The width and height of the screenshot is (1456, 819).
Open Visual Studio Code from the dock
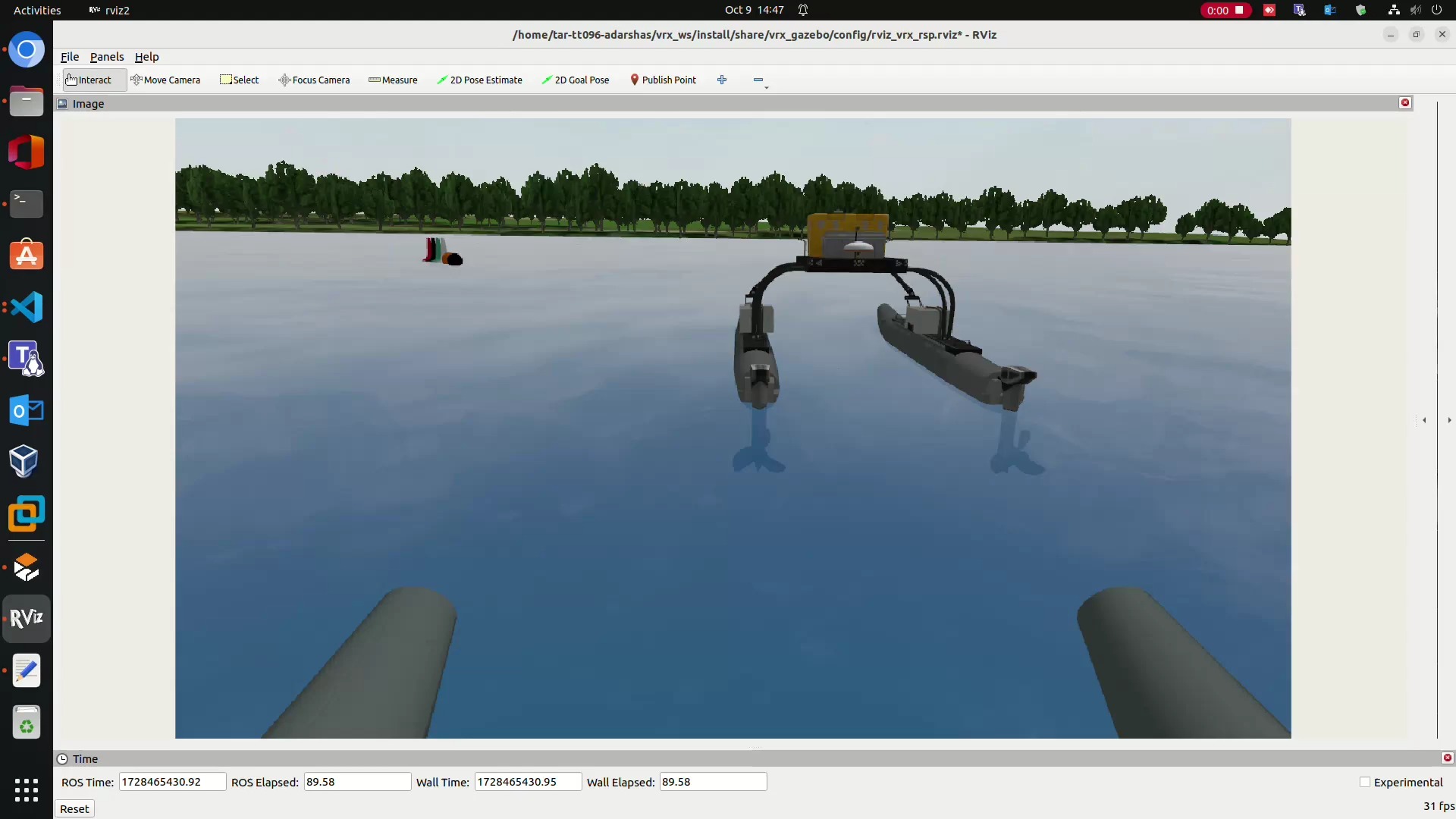(27, 307)
